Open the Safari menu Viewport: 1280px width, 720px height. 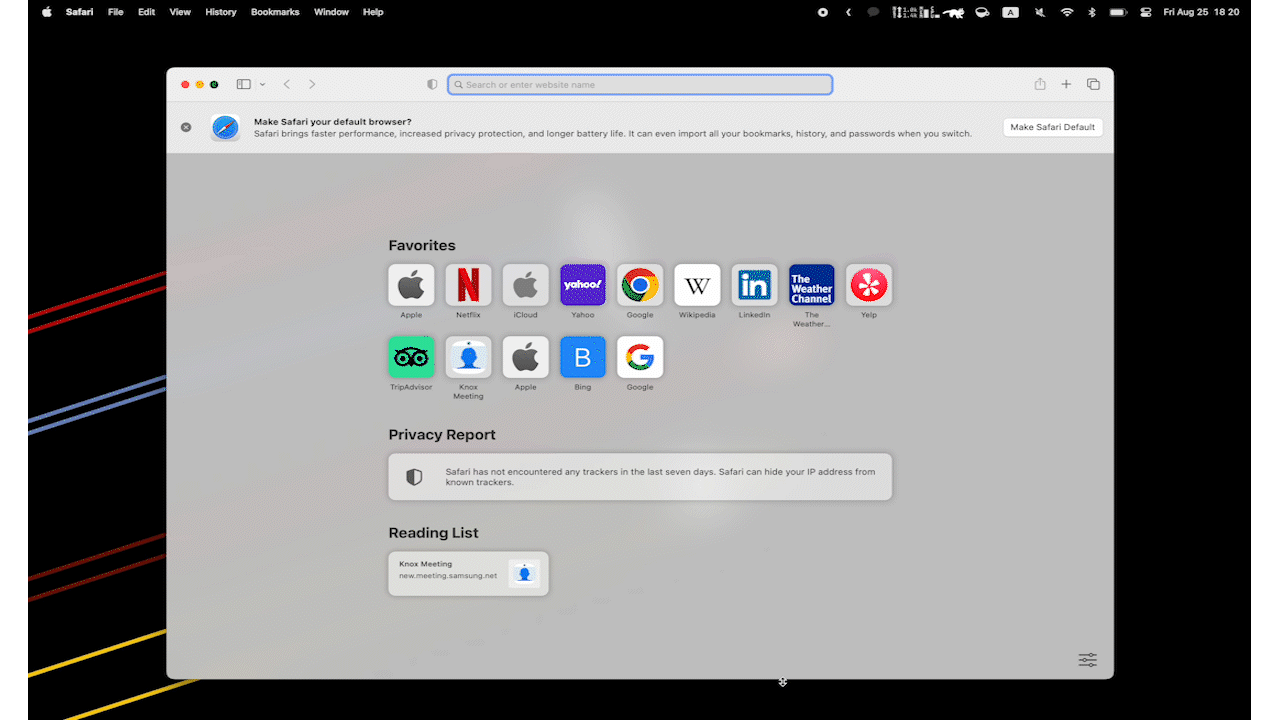(80, 12)
